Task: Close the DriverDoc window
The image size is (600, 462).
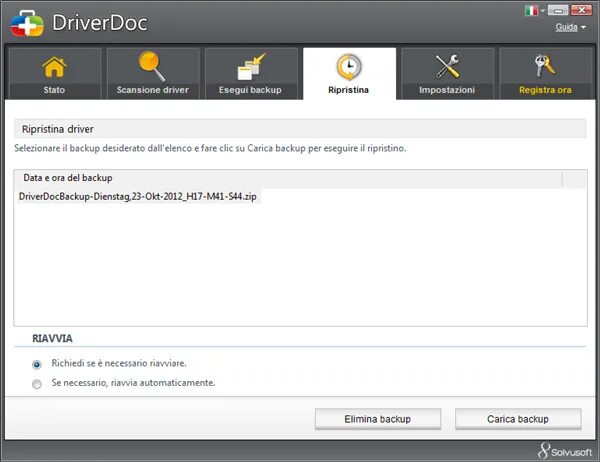Action: (x=581, y=10)
